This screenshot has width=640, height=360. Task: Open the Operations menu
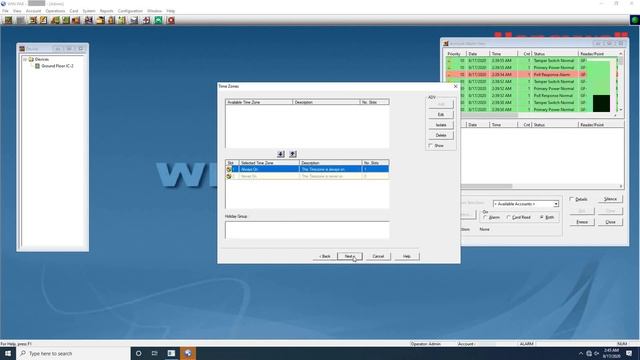tap(55, 11)
